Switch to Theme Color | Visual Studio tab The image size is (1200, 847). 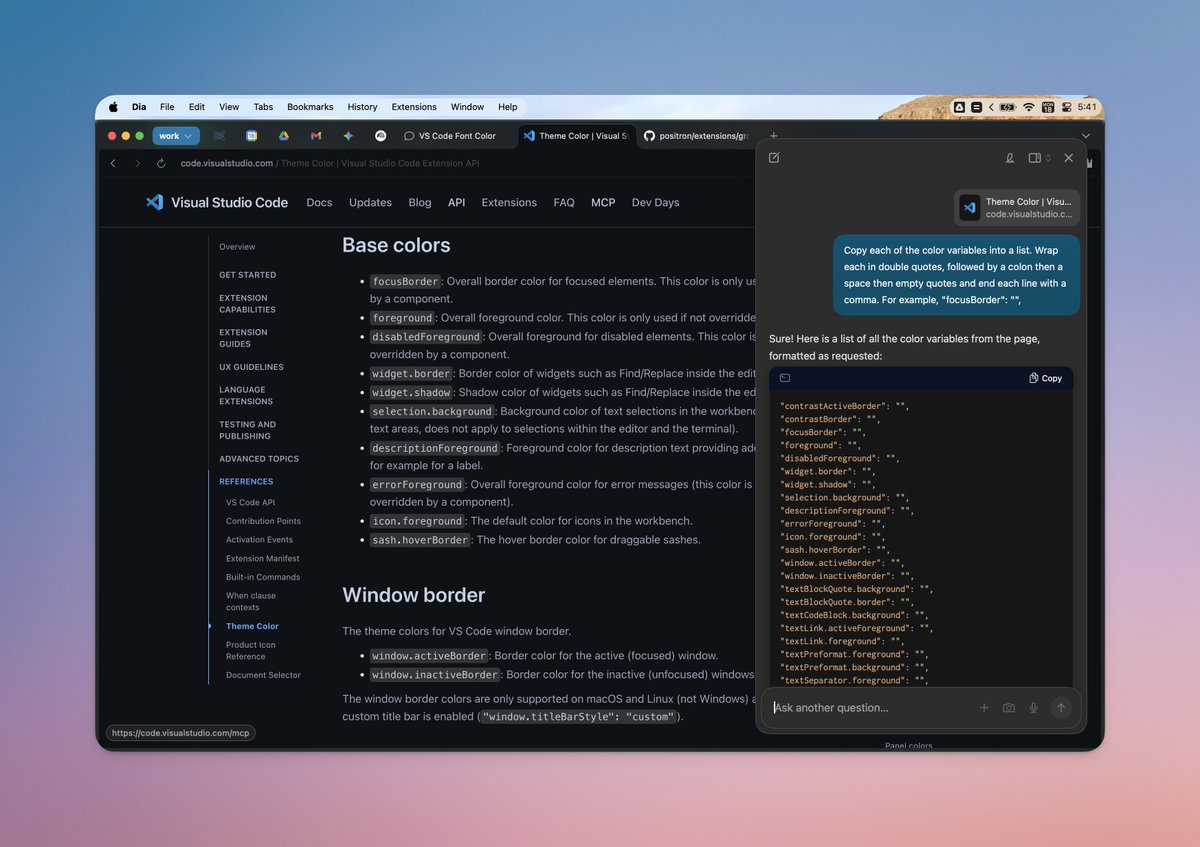click(x=576, y=136)
